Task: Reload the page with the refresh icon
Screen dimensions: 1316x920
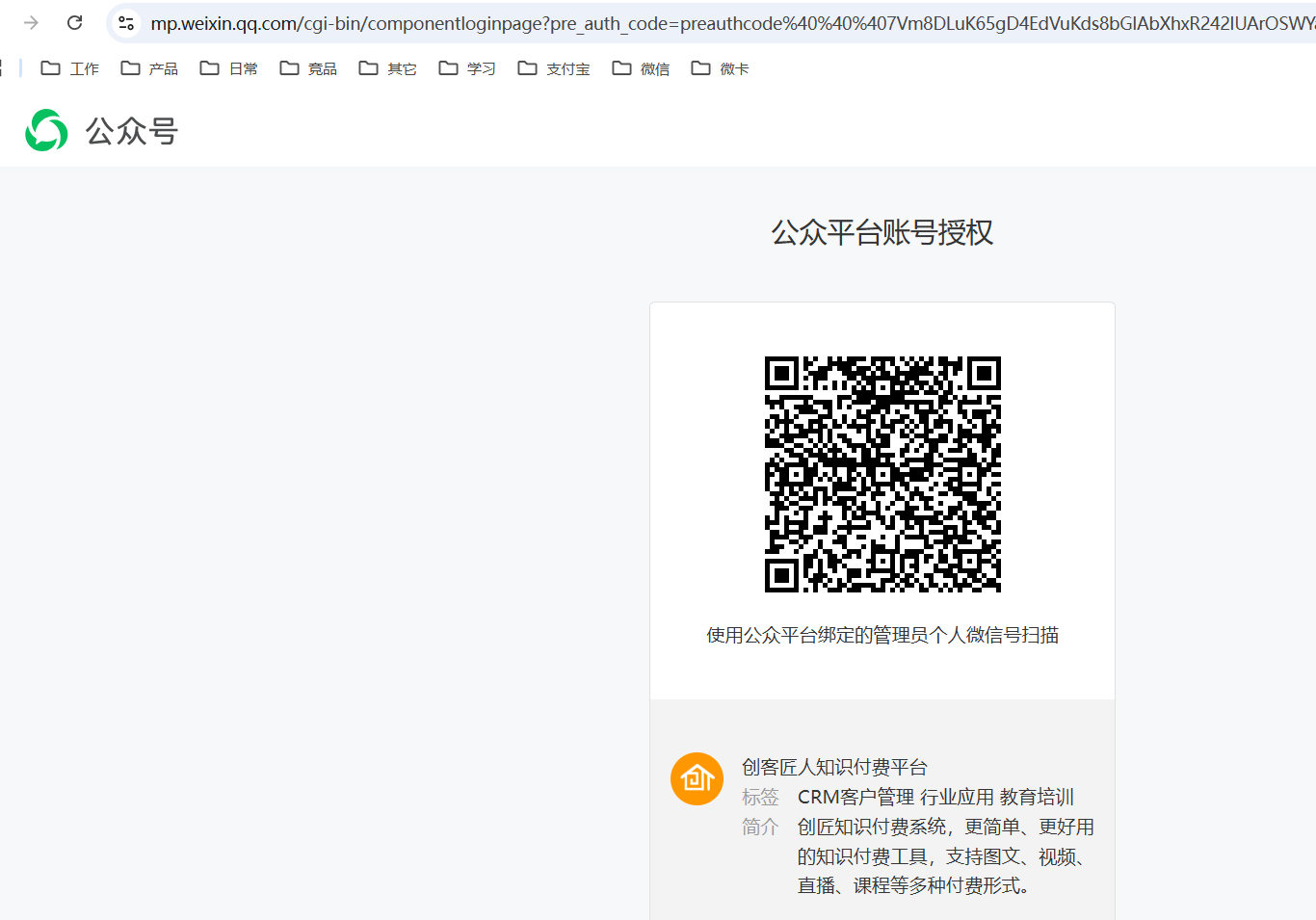Action: (x=74, y=22)
